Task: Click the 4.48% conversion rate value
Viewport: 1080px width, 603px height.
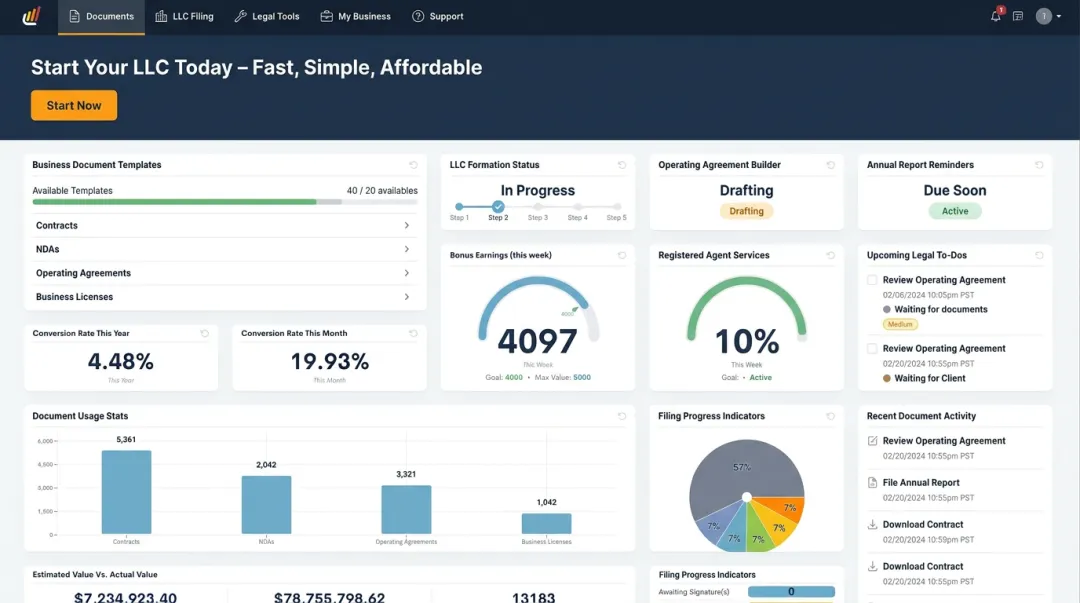Action: (121, 361)
